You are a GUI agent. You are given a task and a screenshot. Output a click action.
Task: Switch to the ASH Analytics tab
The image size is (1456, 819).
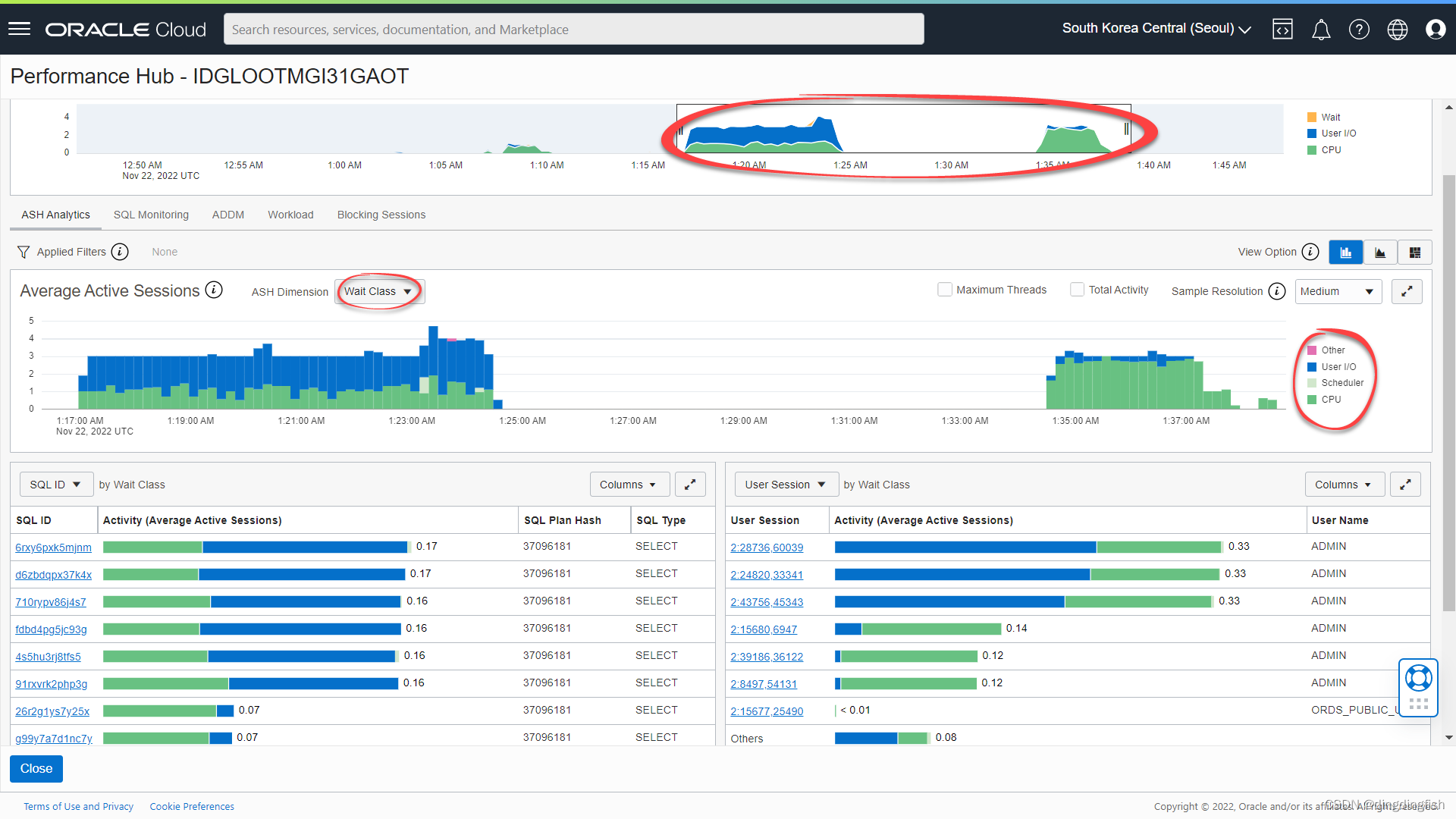click(x=55, y=215)
